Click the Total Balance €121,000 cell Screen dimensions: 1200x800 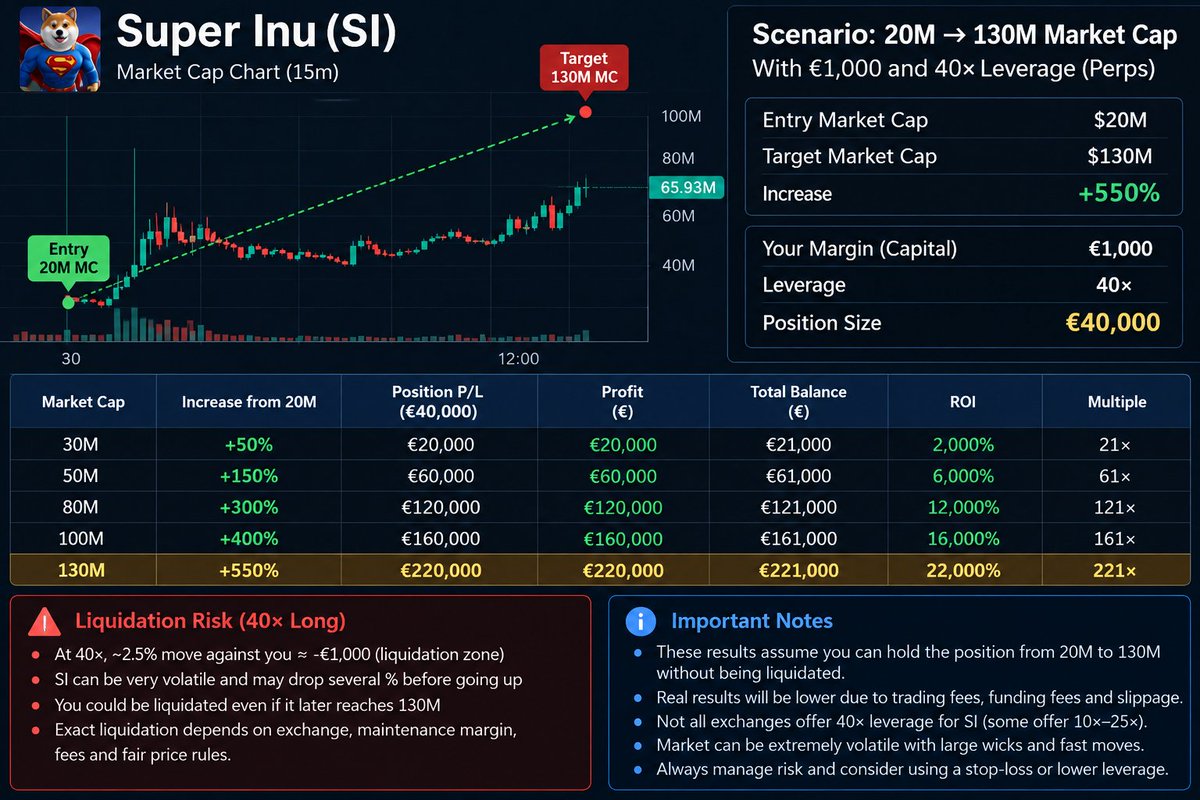tap(798, 507)
